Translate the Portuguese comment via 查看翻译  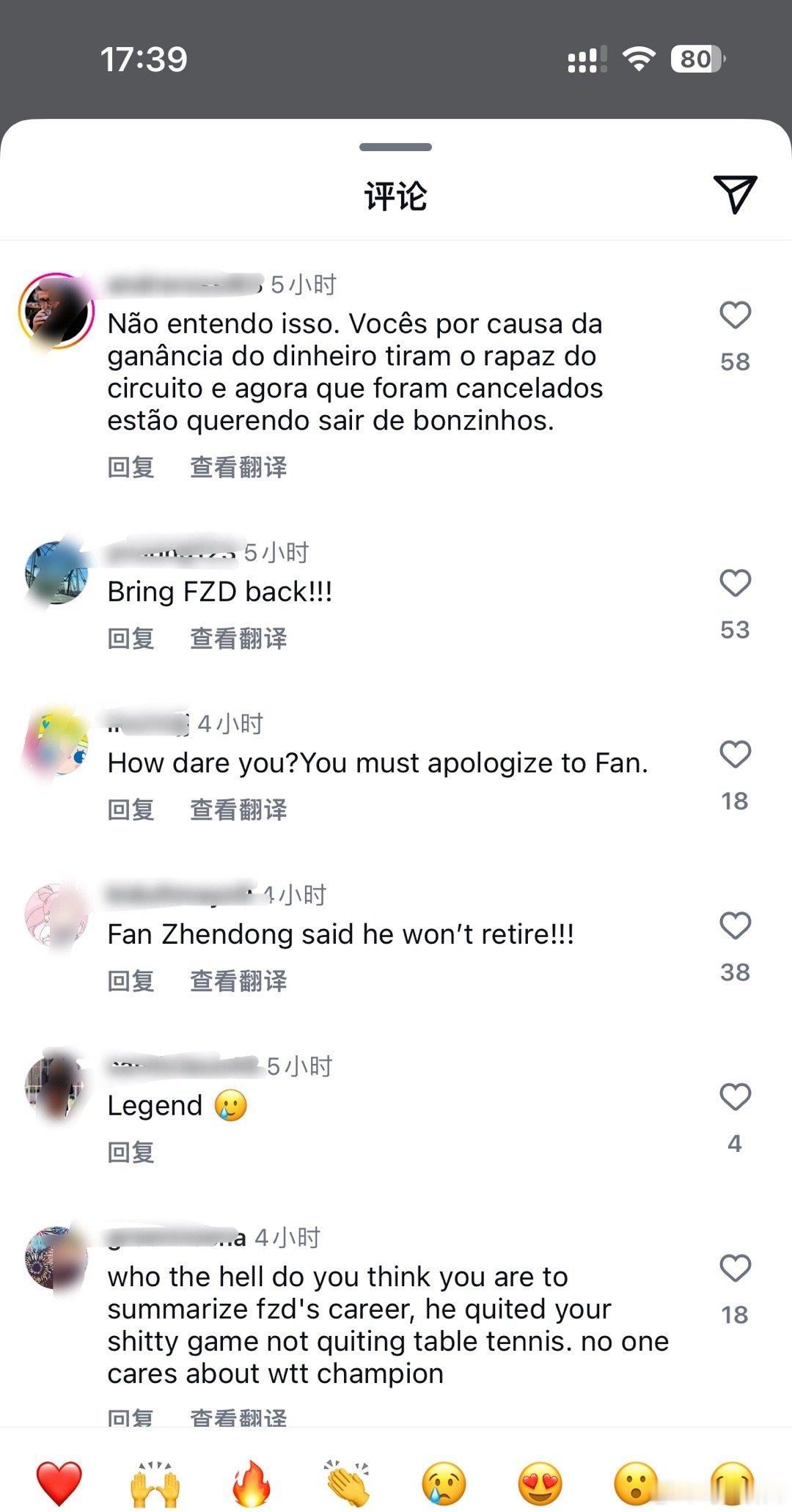pos(238,466)
